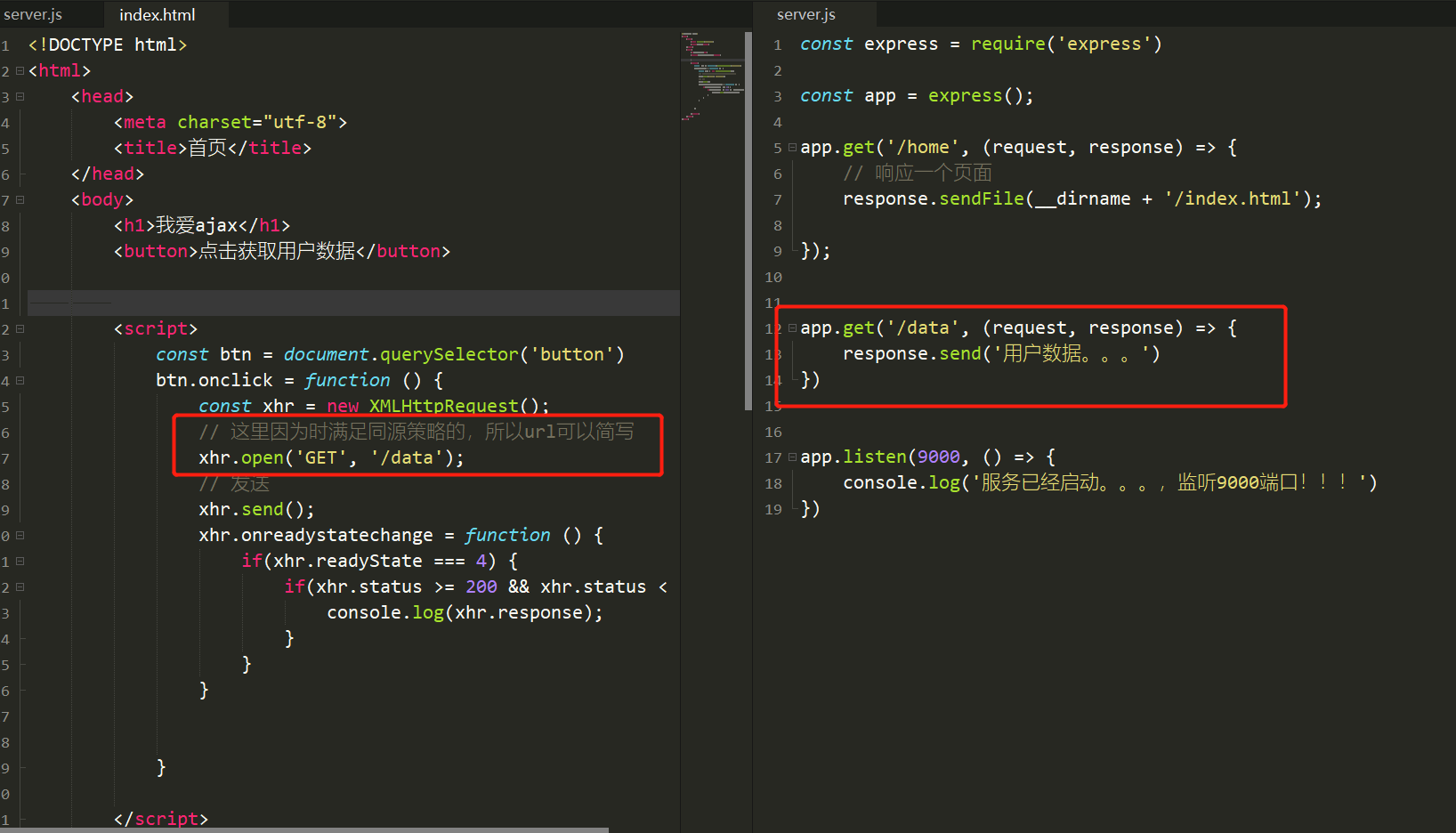Click the new XMLHttpRequest() line
Screen dimensions: 1456x833
[x=374, y=406]
